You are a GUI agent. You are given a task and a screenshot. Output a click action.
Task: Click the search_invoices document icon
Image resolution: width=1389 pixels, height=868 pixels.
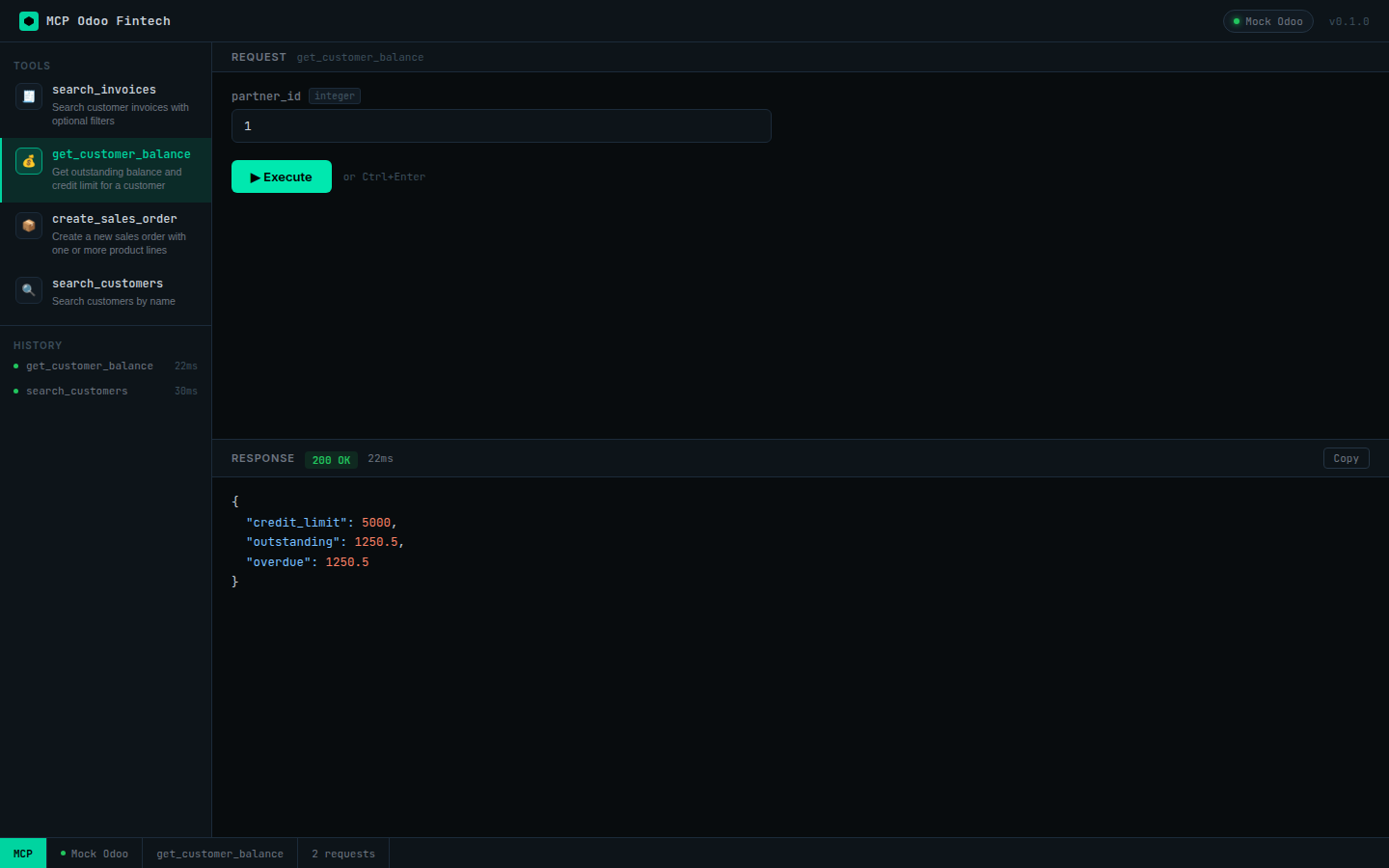[x=29, y=96]
